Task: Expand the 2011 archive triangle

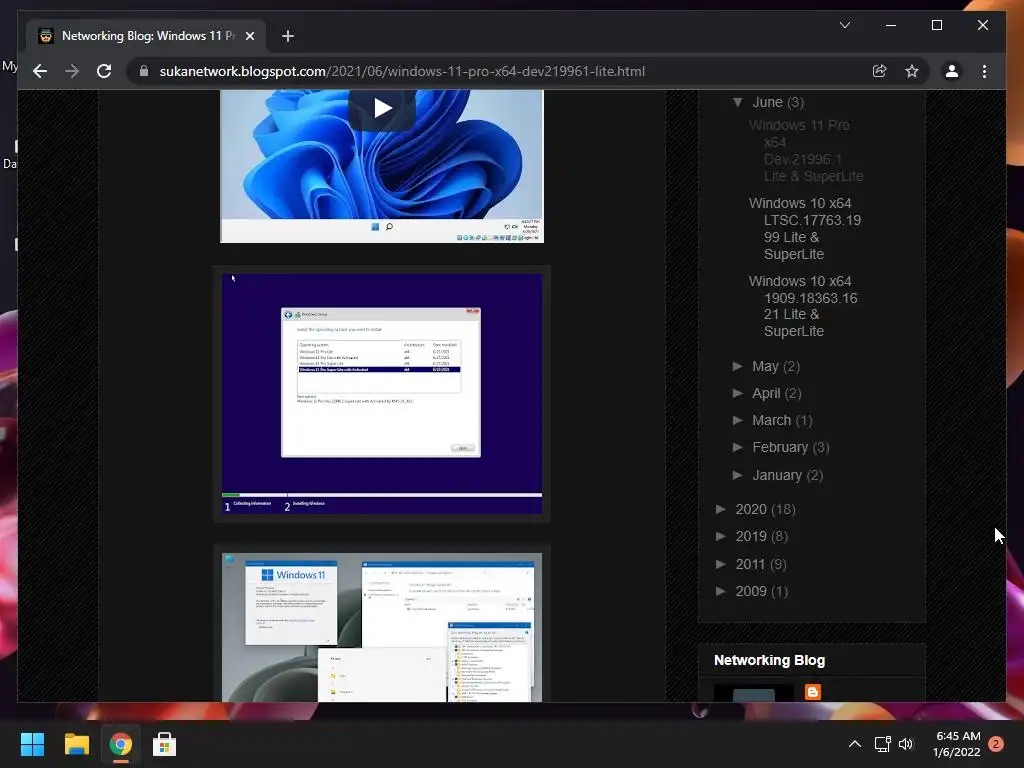Action: coord(721,564)
